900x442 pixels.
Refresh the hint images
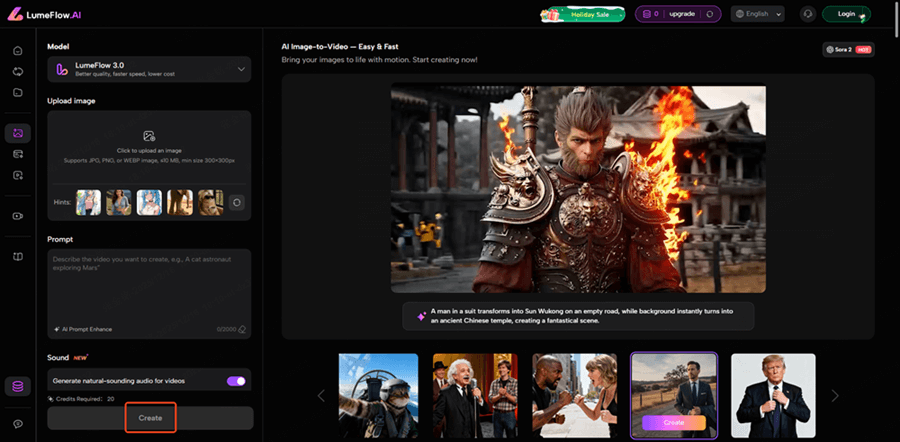point(237,202)
